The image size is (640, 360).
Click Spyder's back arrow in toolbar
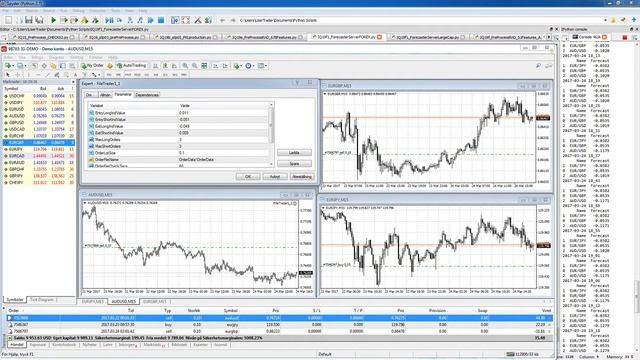(x=222, y=20)
